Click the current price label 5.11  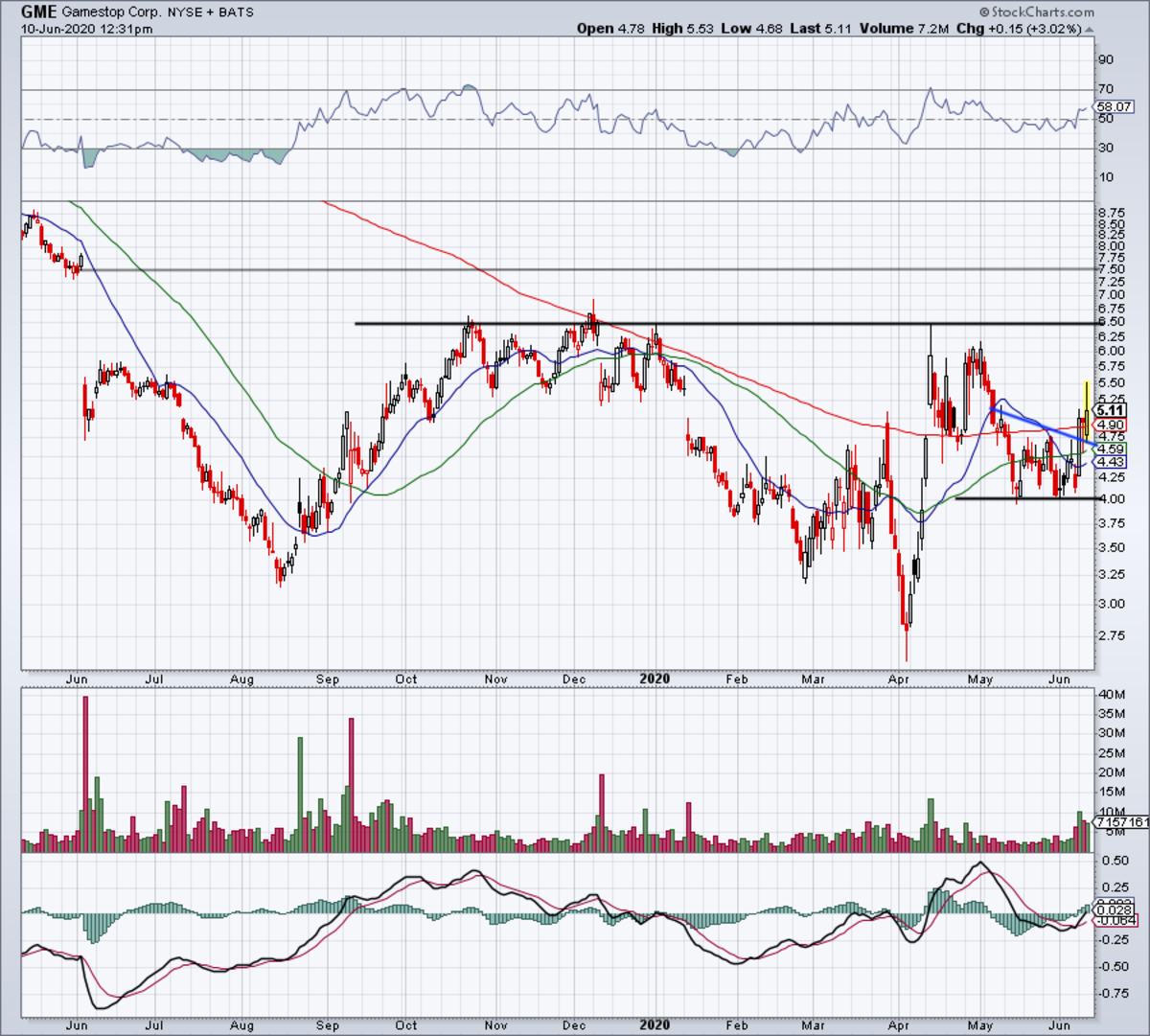click(1112, 409)
